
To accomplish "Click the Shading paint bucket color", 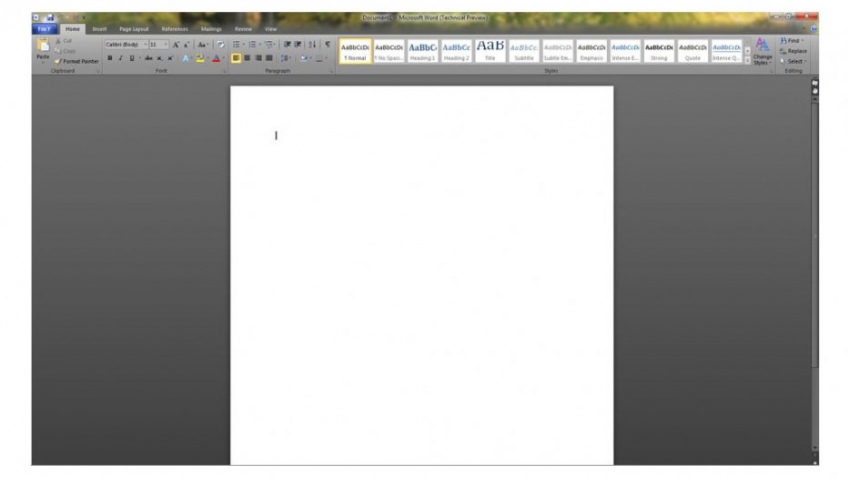I will 304,58.
